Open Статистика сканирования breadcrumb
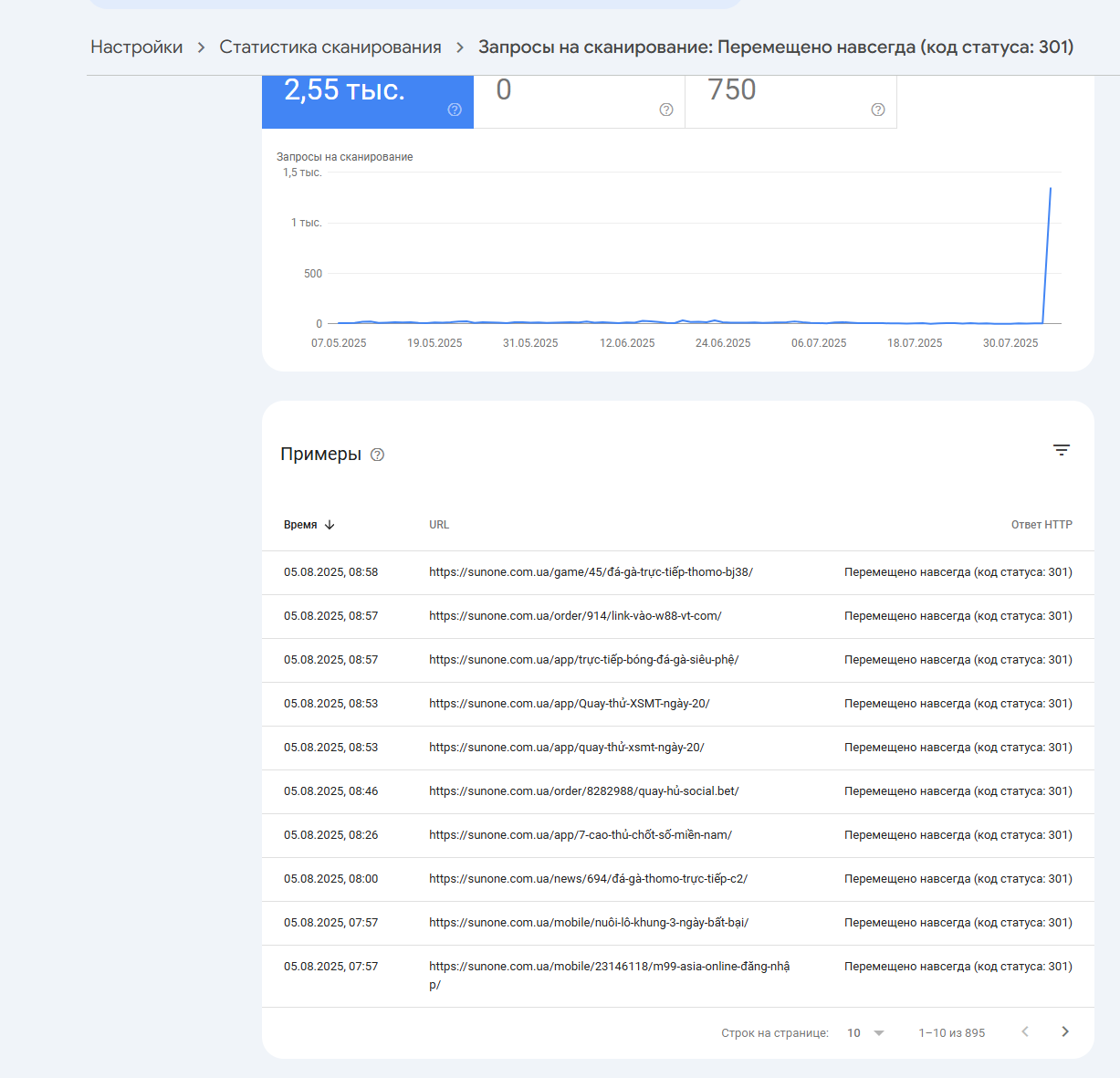This screenshot has height=1078, width=1120. coord(330,47)
